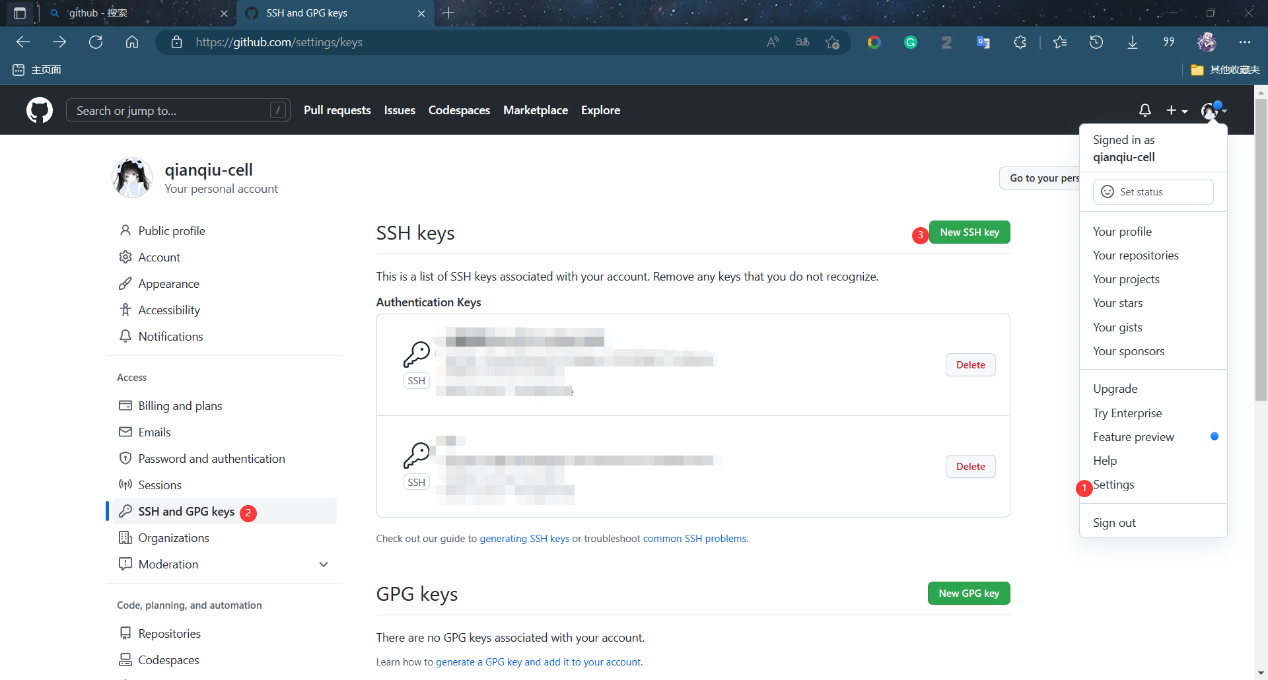
Task: Open the plus create-new dropdown
Action: [x=1176, y=110]
